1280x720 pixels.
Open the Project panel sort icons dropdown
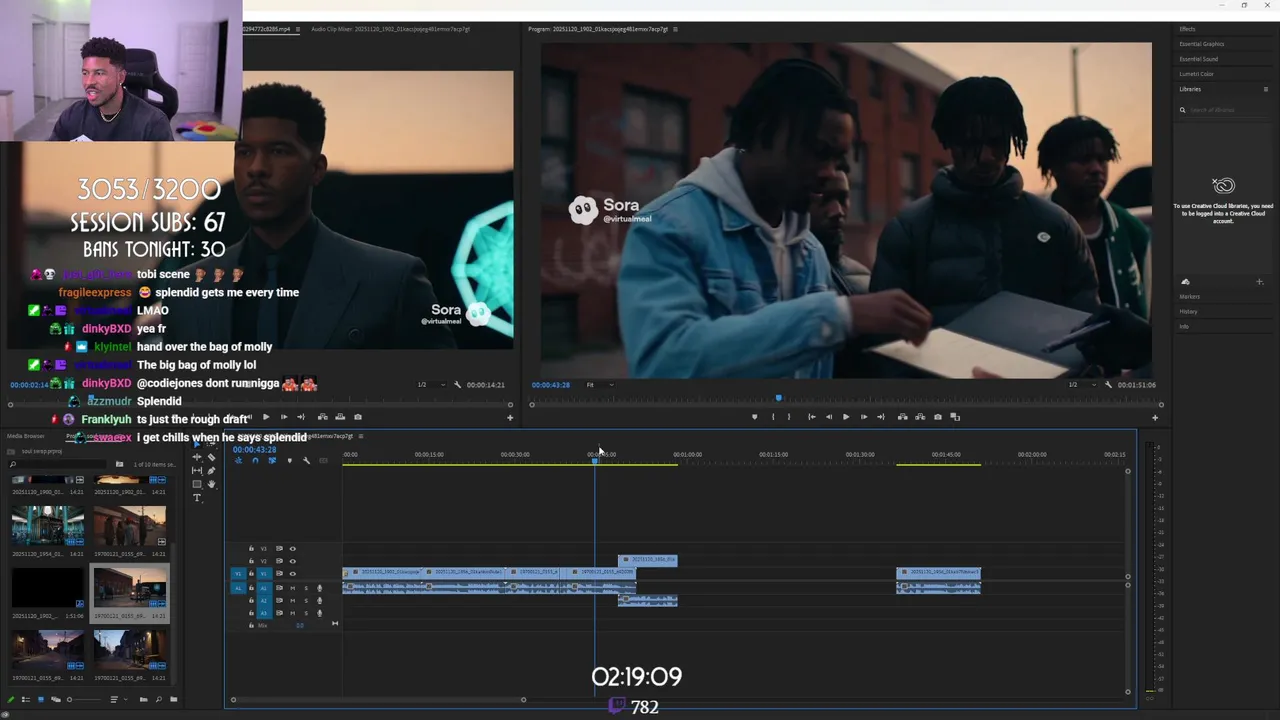point(120,699)
